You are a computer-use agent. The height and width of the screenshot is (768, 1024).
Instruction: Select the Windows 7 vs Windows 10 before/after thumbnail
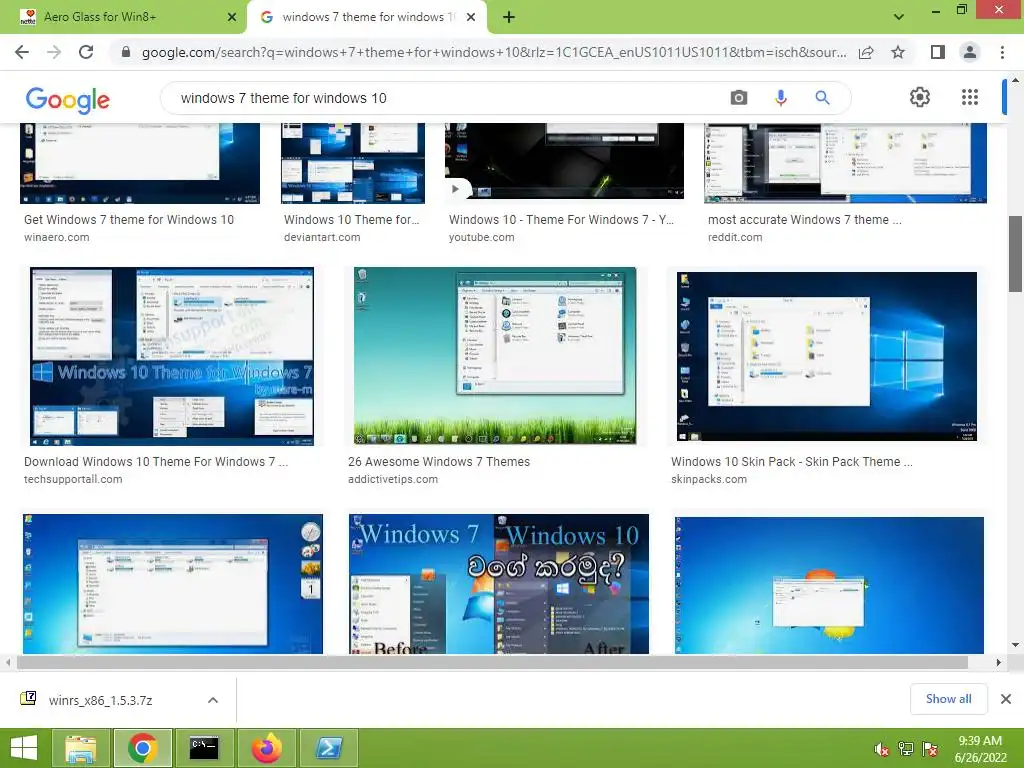click(499, 583)
